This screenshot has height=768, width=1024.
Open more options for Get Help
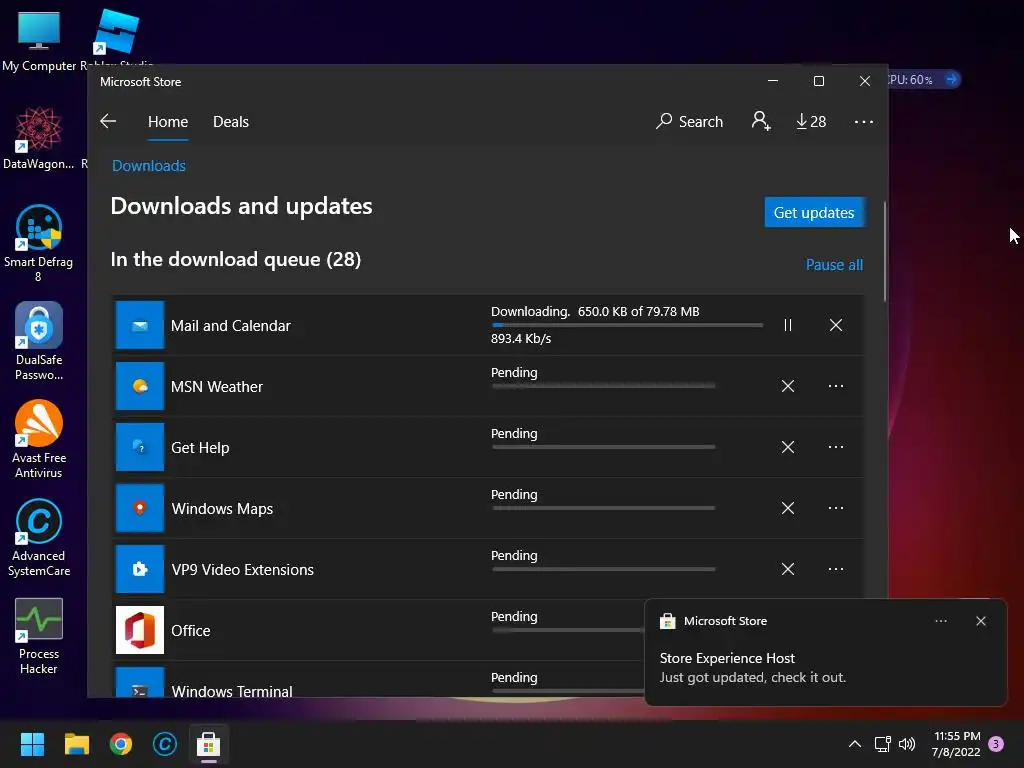[835, 447]
